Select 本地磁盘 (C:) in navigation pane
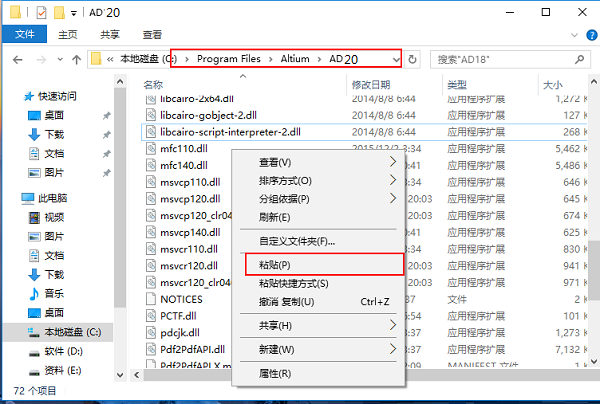This screenshot has width=600, height=404. (72, 332)
